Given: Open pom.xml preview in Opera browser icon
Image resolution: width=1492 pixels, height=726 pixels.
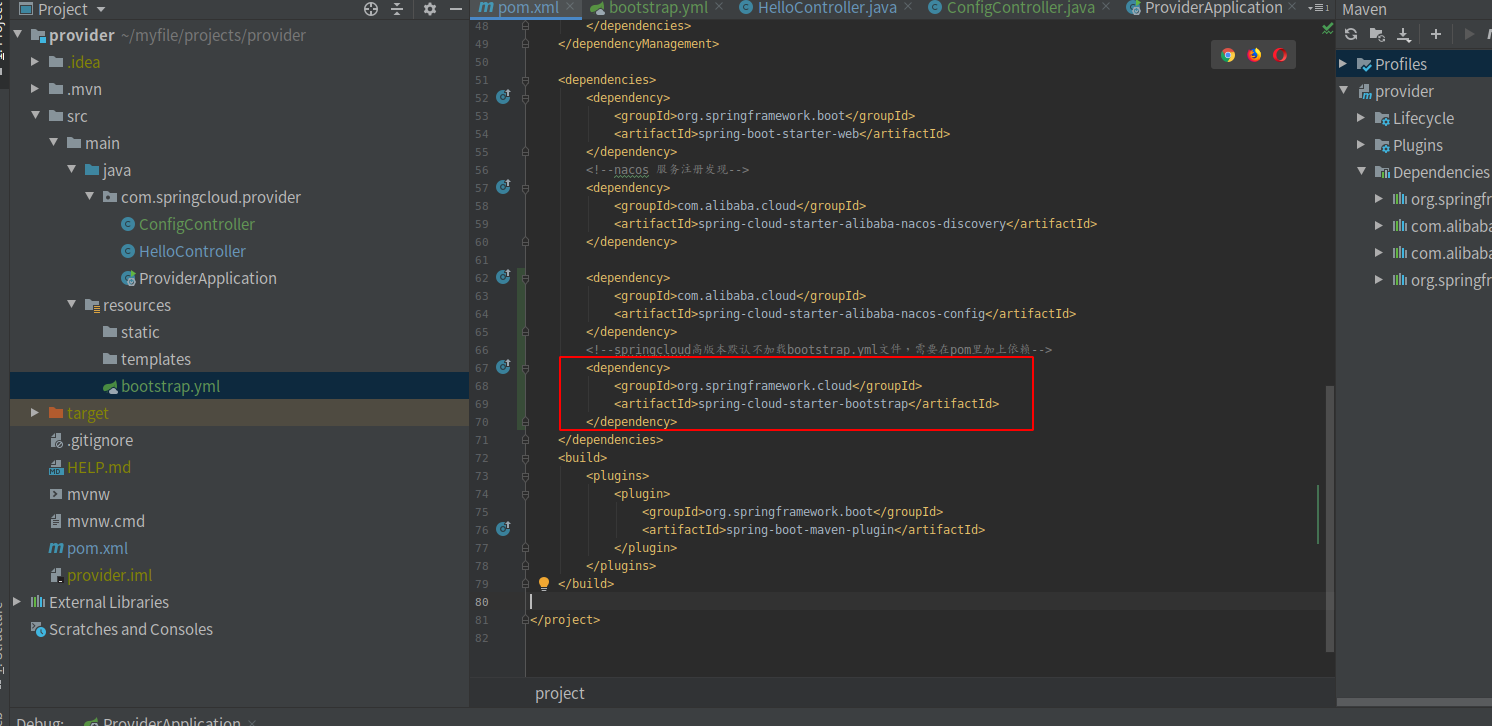Looking at the screenshot, I should click(x=1280, y=55).
